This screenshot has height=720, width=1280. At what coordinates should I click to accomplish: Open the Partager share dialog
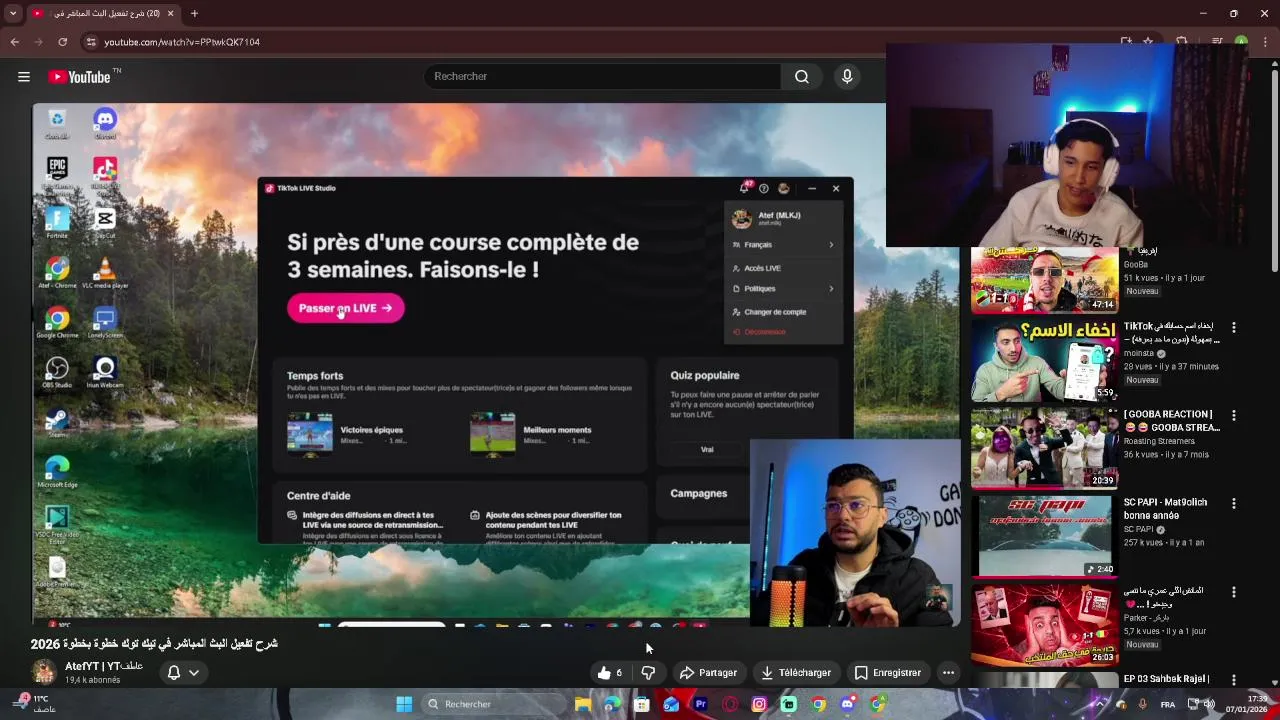(708, 673)
